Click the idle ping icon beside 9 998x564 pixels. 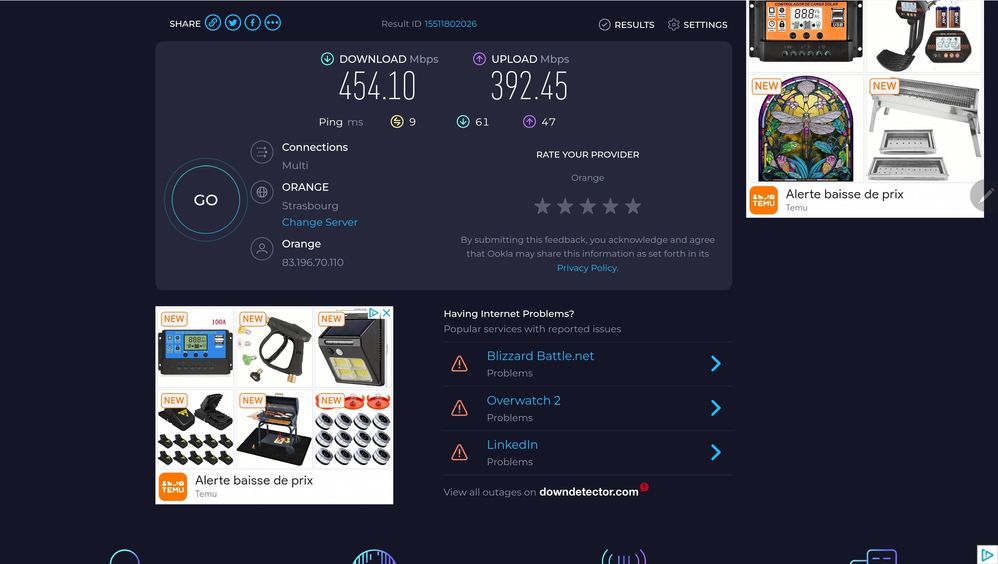click(x=397, y=122)
